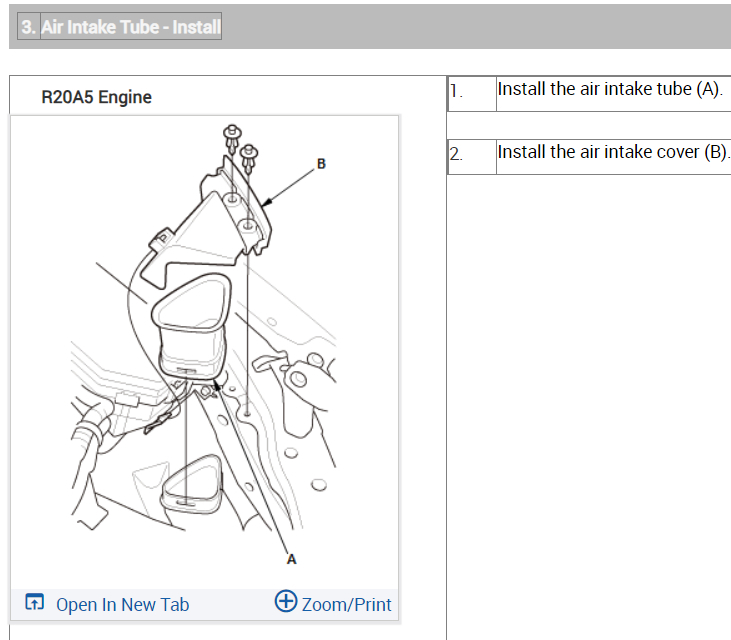This screenshot has height=640, width=731.
Task: Click label A on the diagram
Action: (x=291, y=559)
